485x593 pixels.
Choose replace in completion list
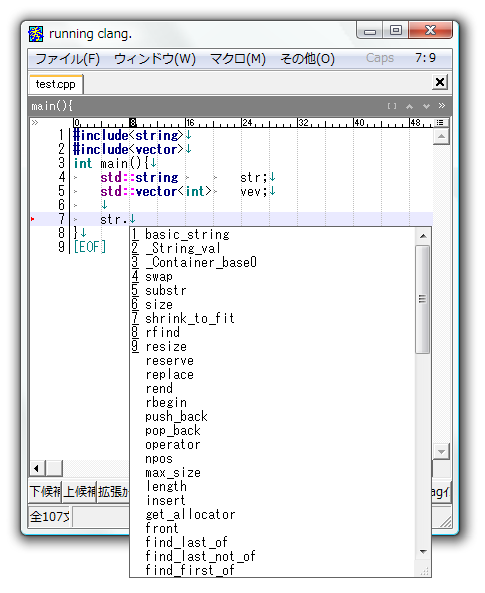coord(169,374)
